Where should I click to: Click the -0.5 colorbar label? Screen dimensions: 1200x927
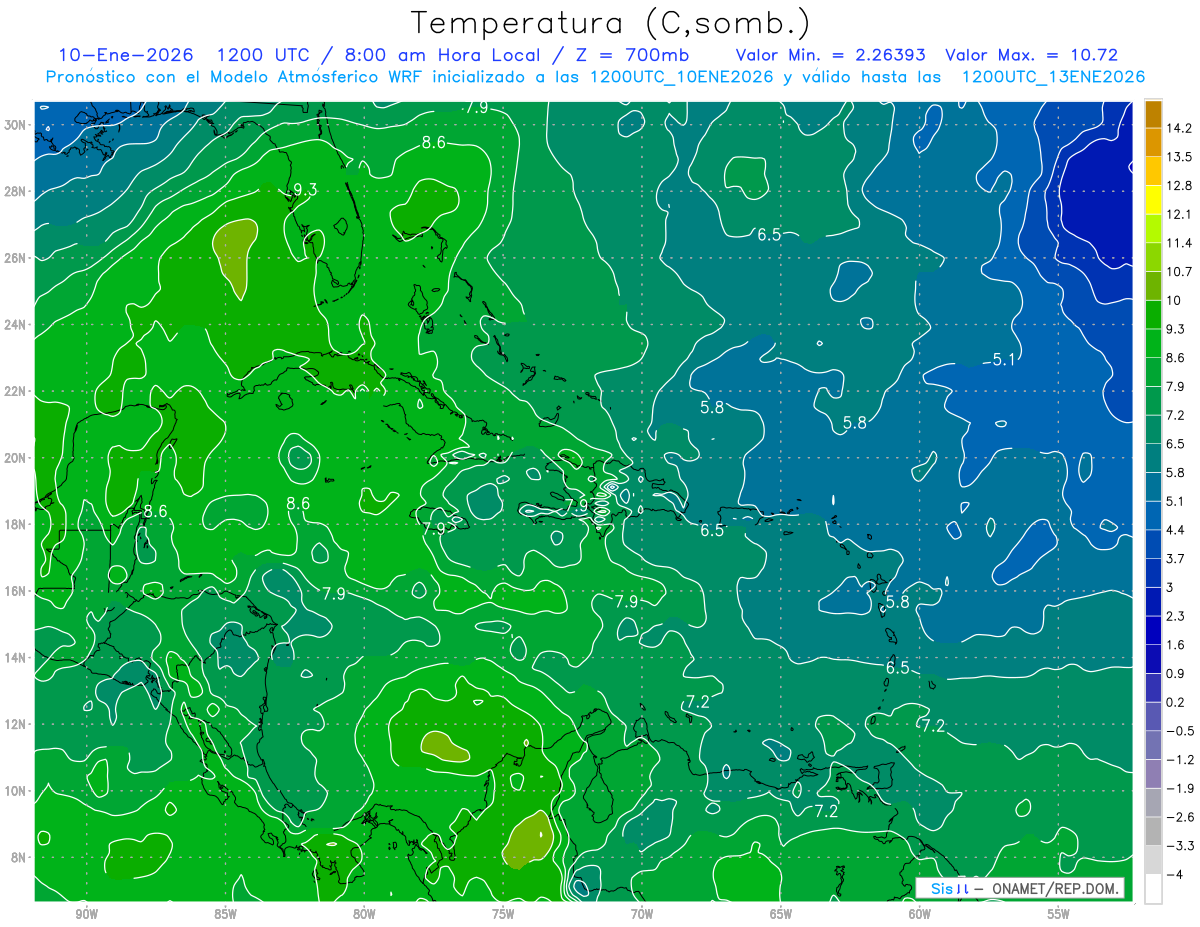pos(1179,731)
